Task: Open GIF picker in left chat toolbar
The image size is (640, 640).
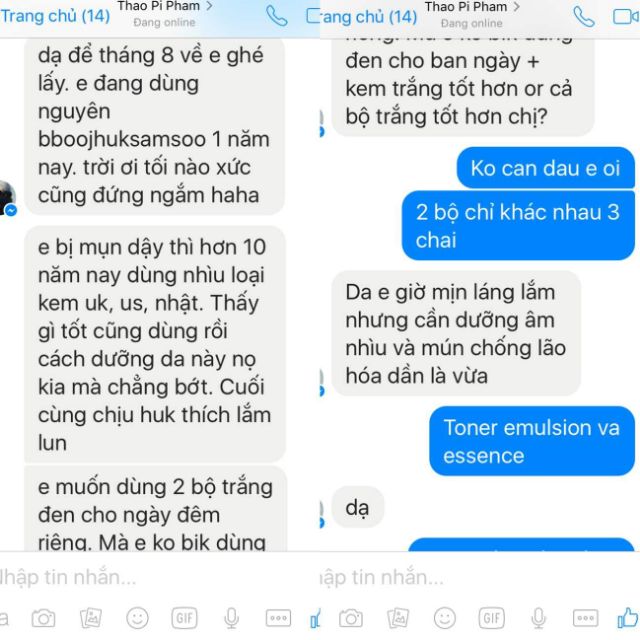Action: (184, 618)
